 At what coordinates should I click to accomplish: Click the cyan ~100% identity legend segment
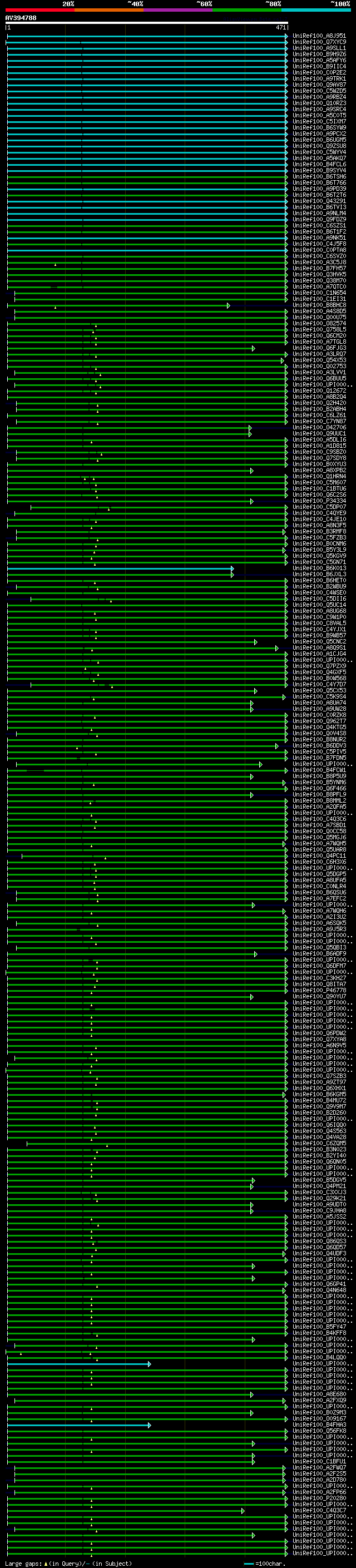(x=316, y=10)
